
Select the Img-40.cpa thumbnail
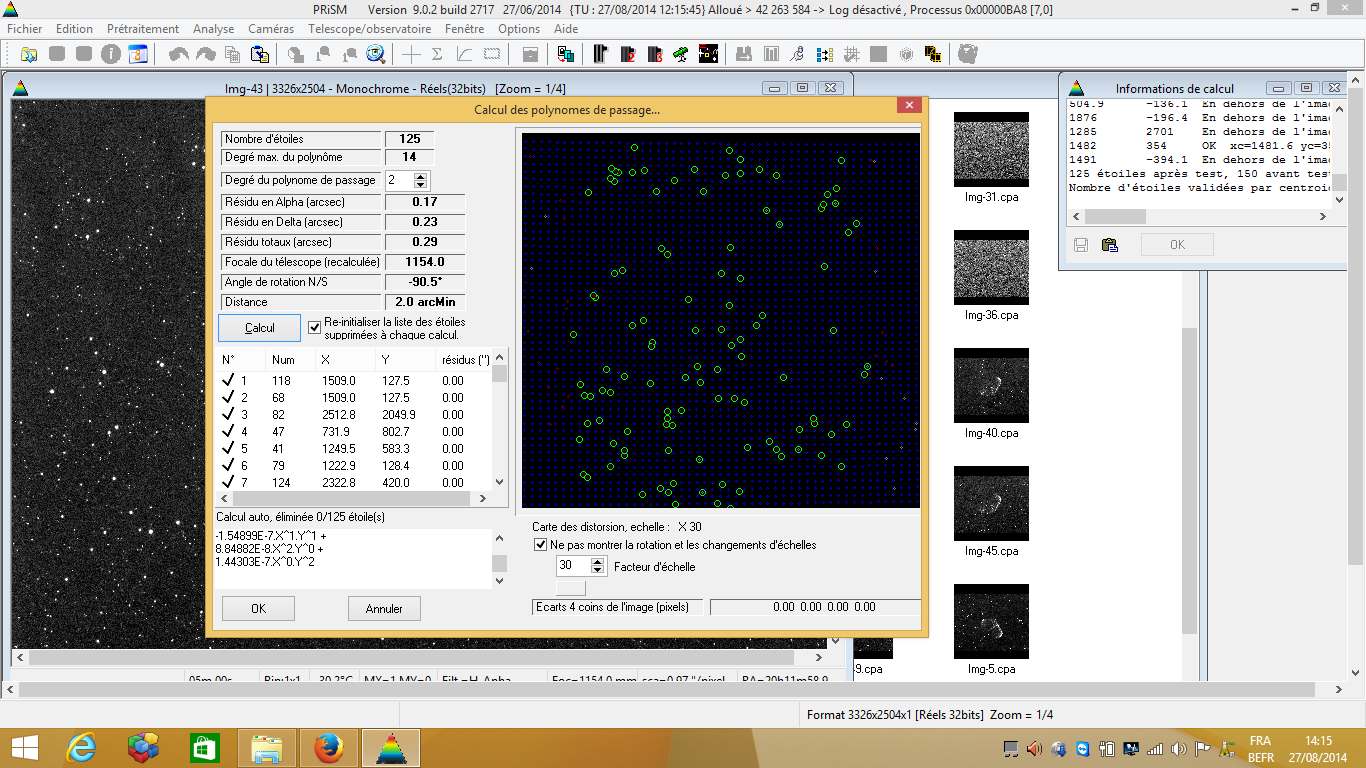point(991,384)
